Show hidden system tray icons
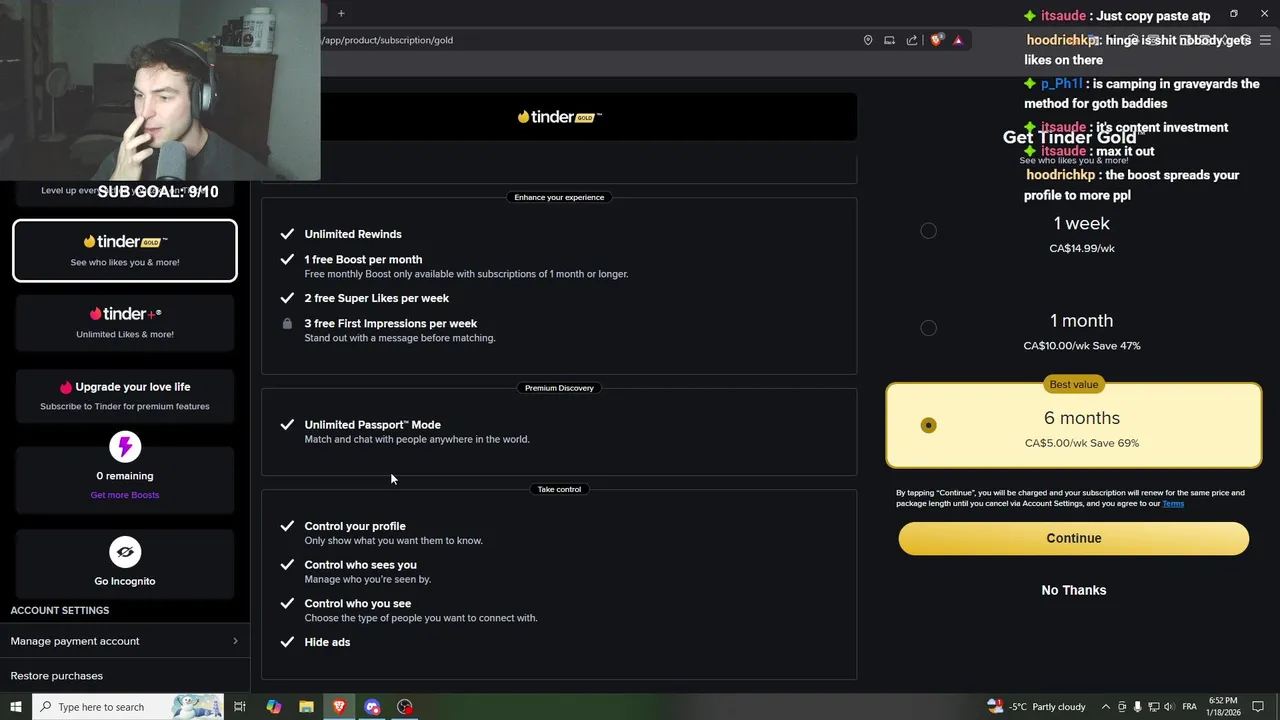The height and width of the screenshot is (720, 1280). (1105, 707)
